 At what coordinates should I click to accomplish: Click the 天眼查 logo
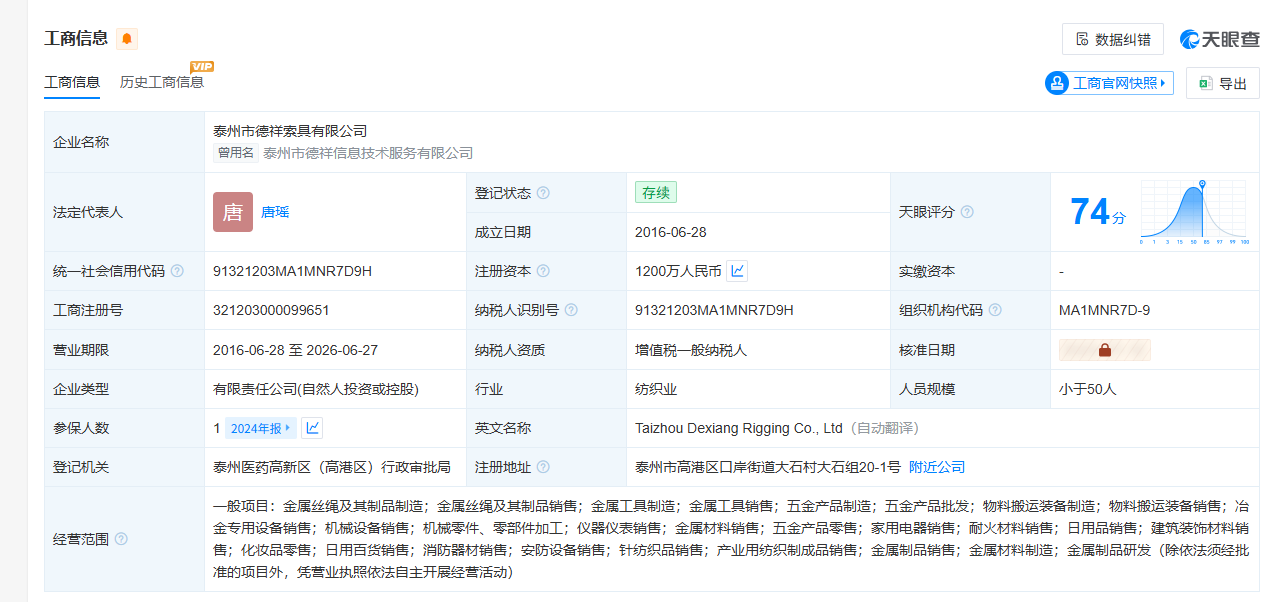[x=1219, y=39]
